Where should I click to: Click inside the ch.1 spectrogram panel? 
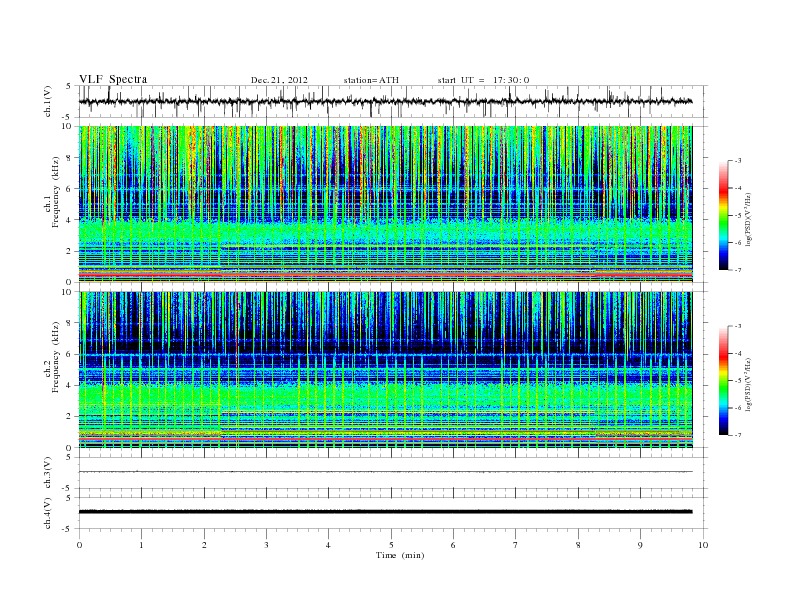(385, 204)
